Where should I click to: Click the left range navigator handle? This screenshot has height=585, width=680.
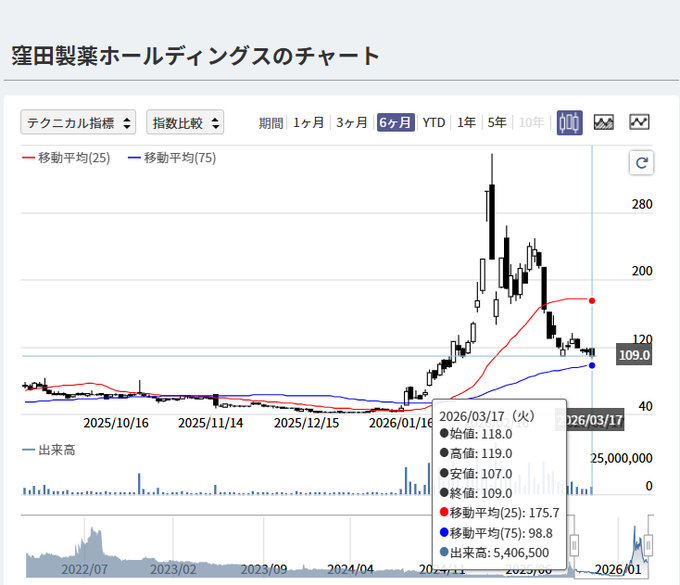click(x=574, y=545)
